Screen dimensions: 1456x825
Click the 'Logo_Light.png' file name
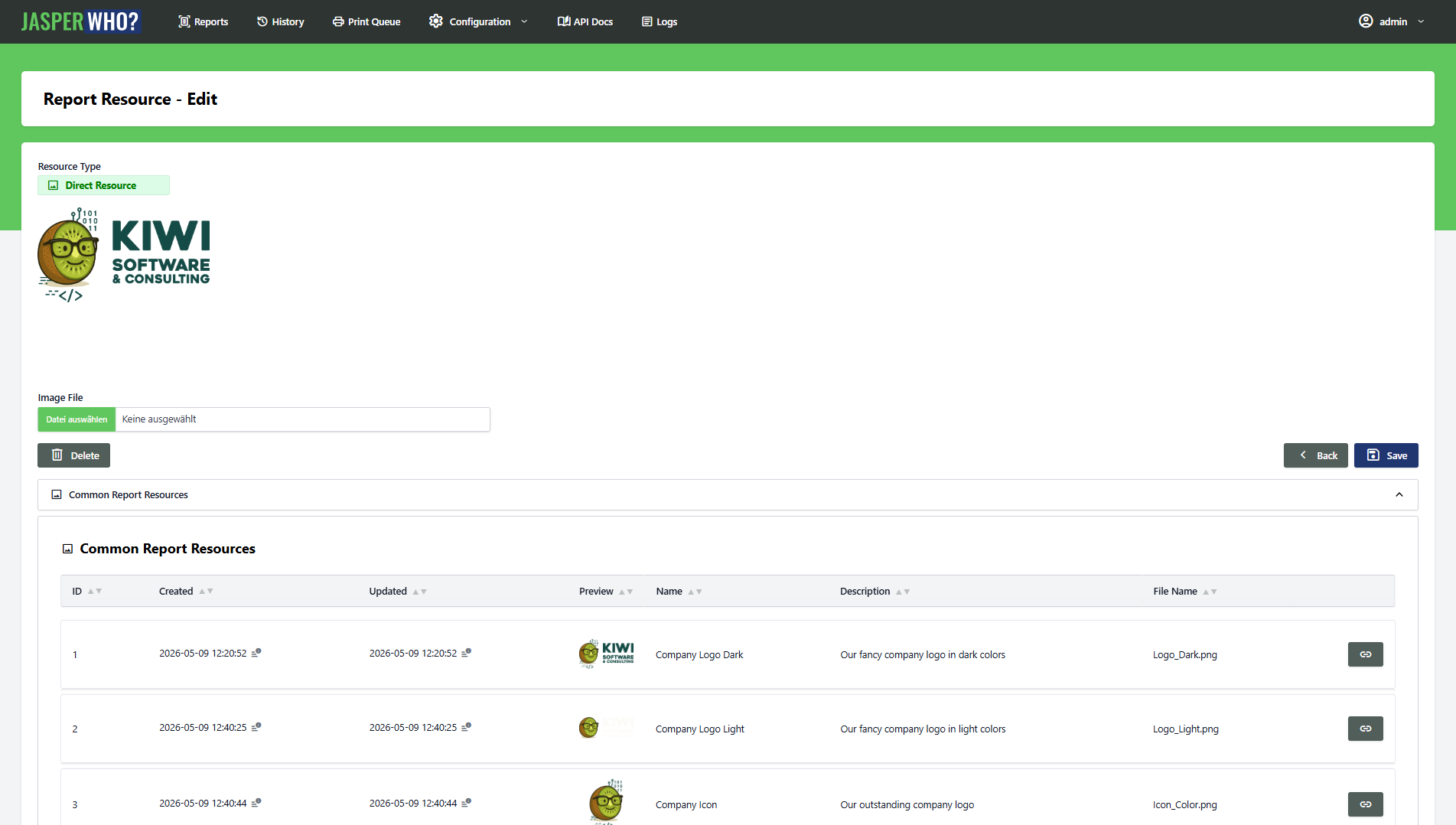1186,729
